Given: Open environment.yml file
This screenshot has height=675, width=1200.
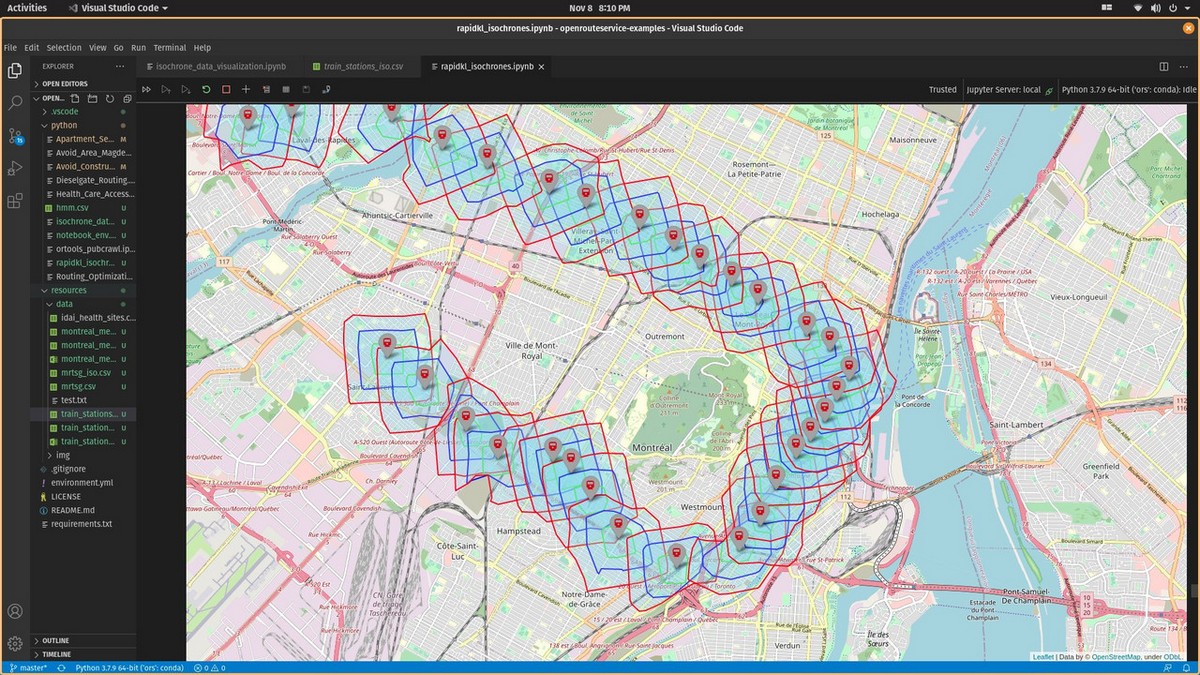Looking at the screenshot, I should pyautogui.click(x=81, y=482).
